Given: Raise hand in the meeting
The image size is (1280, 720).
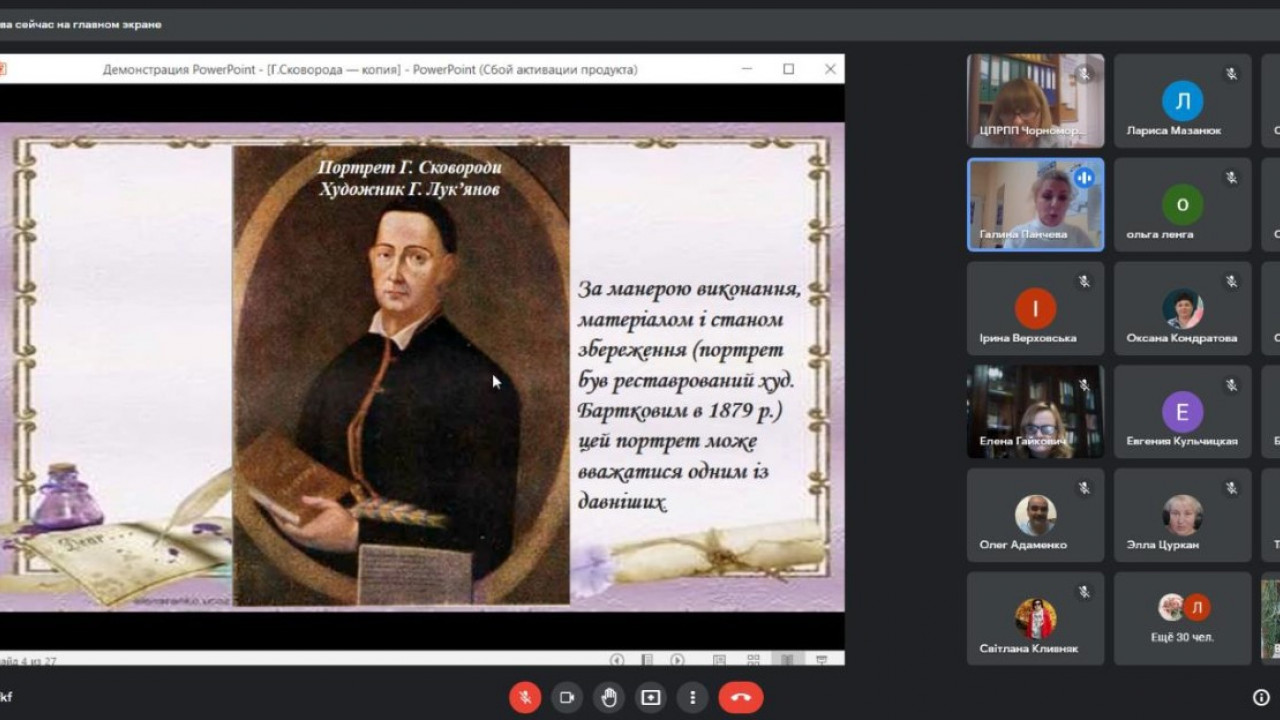Looking at the screenshot, I should coord(609,697).
